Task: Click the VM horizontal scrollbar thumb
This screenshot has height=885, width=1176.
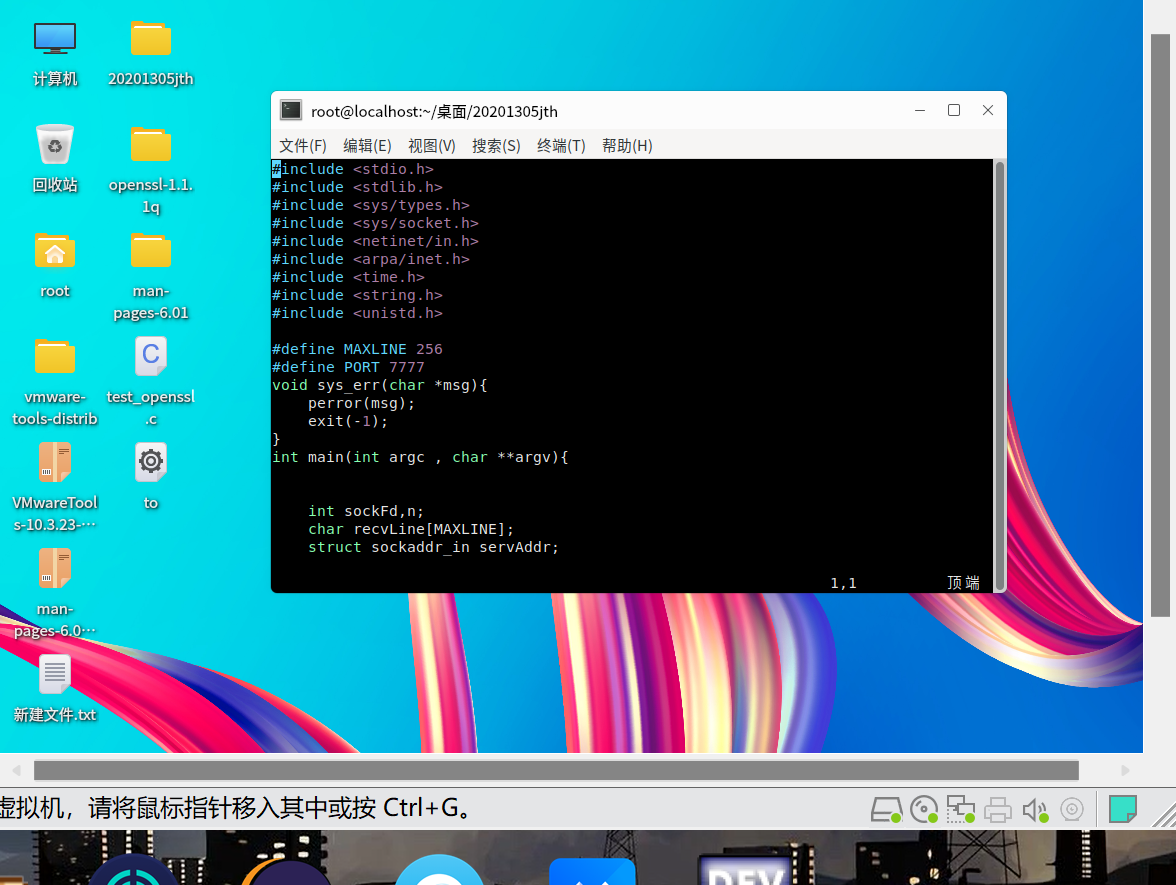Action: coord(556,770)
